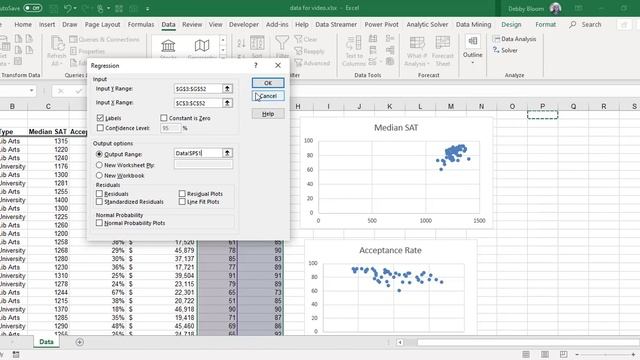Click the Data Analysis button
640x360 pixels.
tap(514, 39)
